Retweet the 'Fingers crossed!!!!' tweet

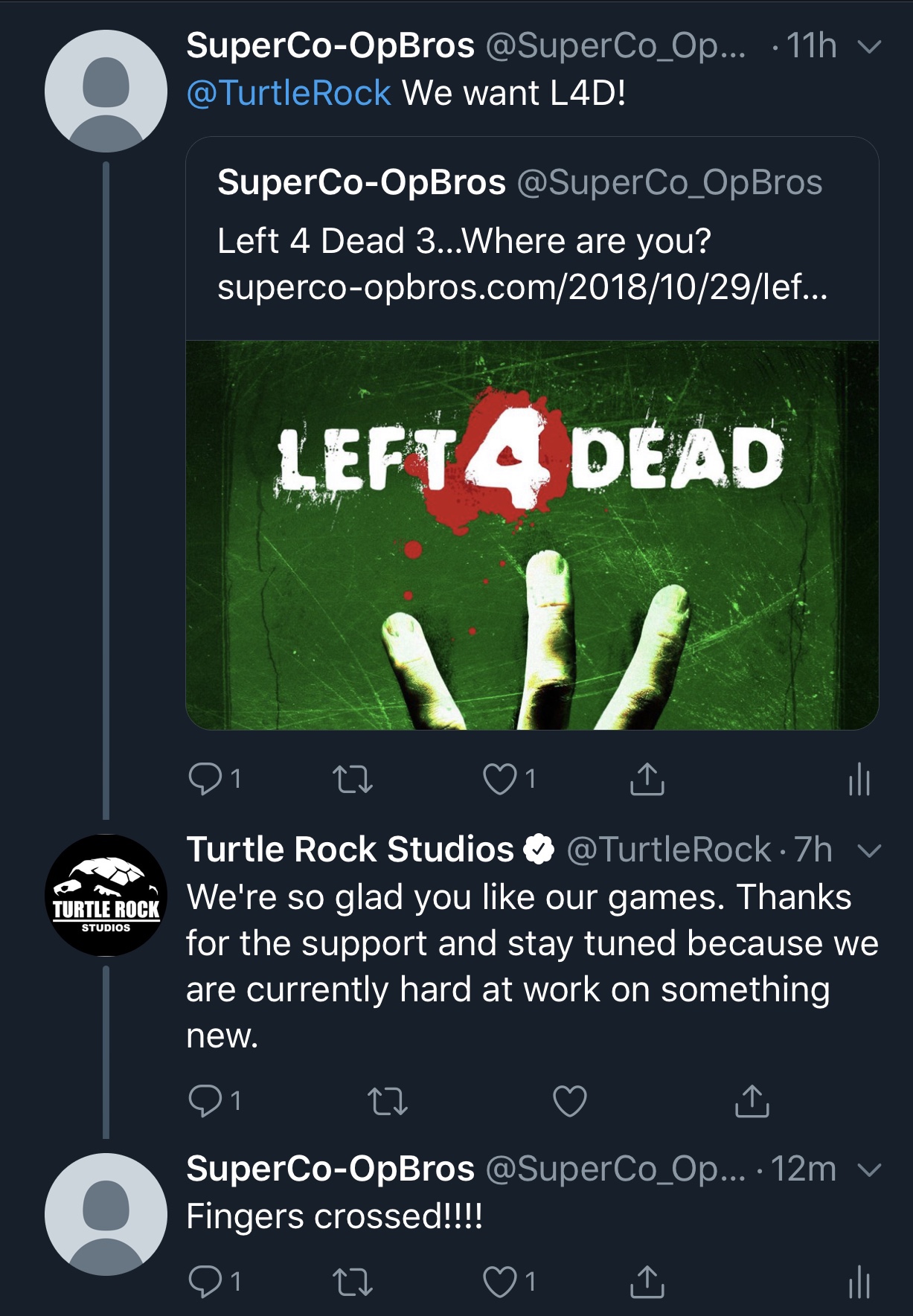(x=352, y=1281)
